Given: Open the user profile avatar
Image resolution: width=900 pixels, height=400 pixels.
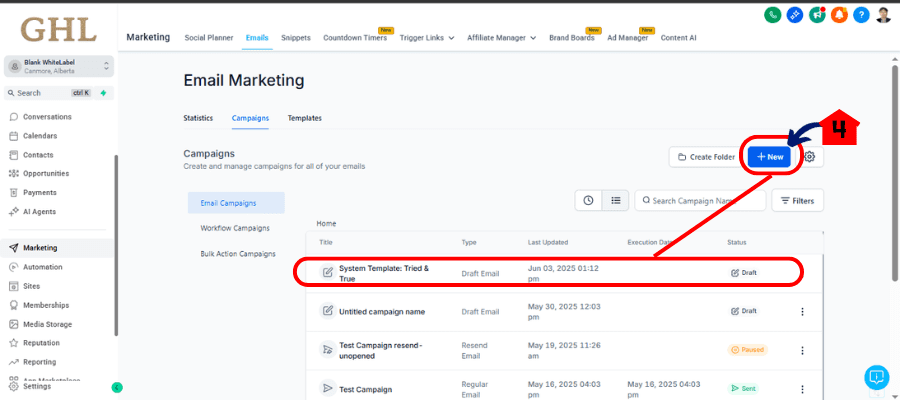Looking at the screenshot, I should [x=883, y=15].
